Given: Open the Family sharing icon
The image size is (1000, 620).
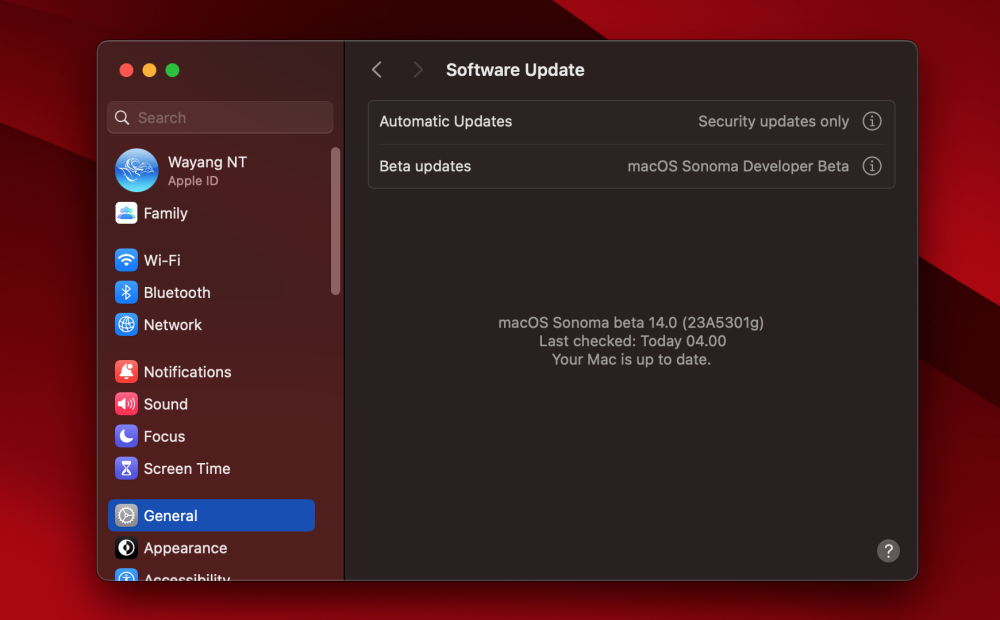Looking at the screenshot, I should point(126,213).
